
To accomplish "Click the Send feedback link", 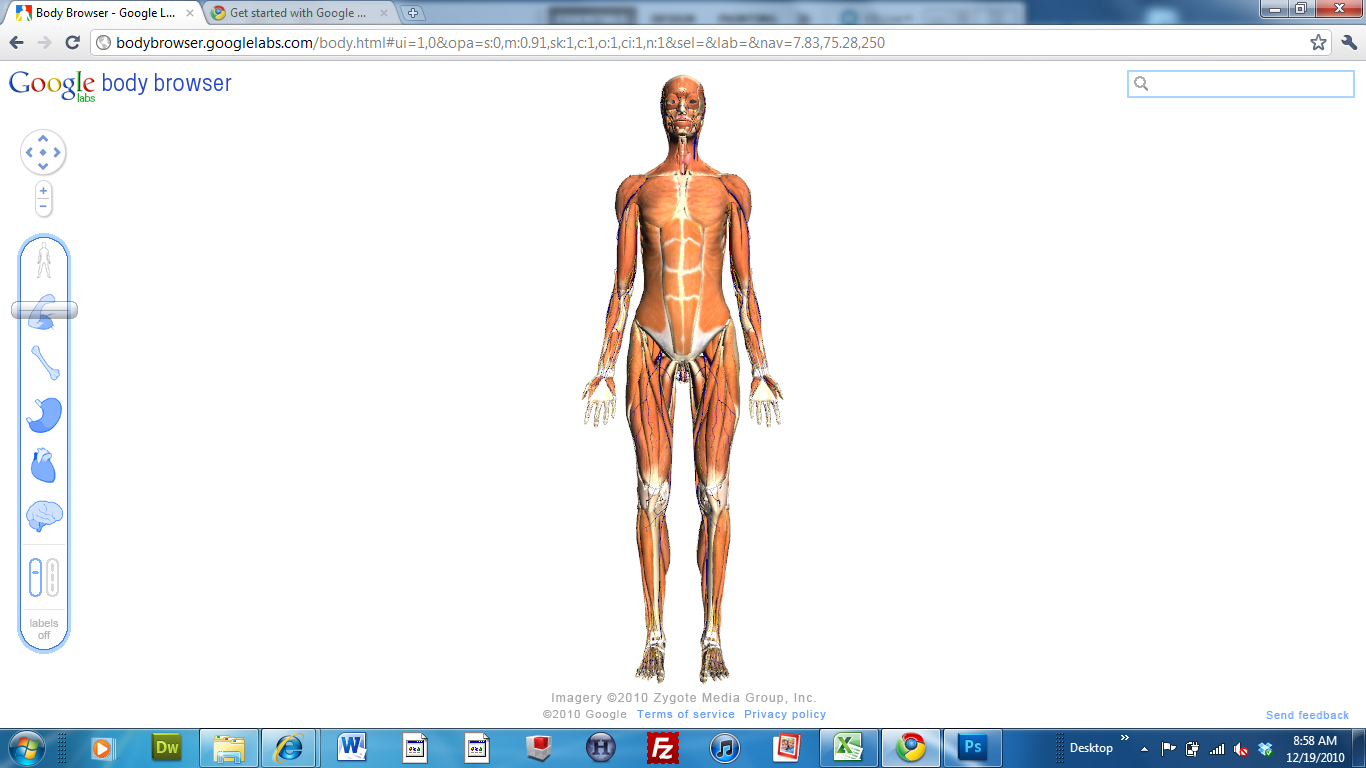I will pyautogui.click(x=1307, y=715).
